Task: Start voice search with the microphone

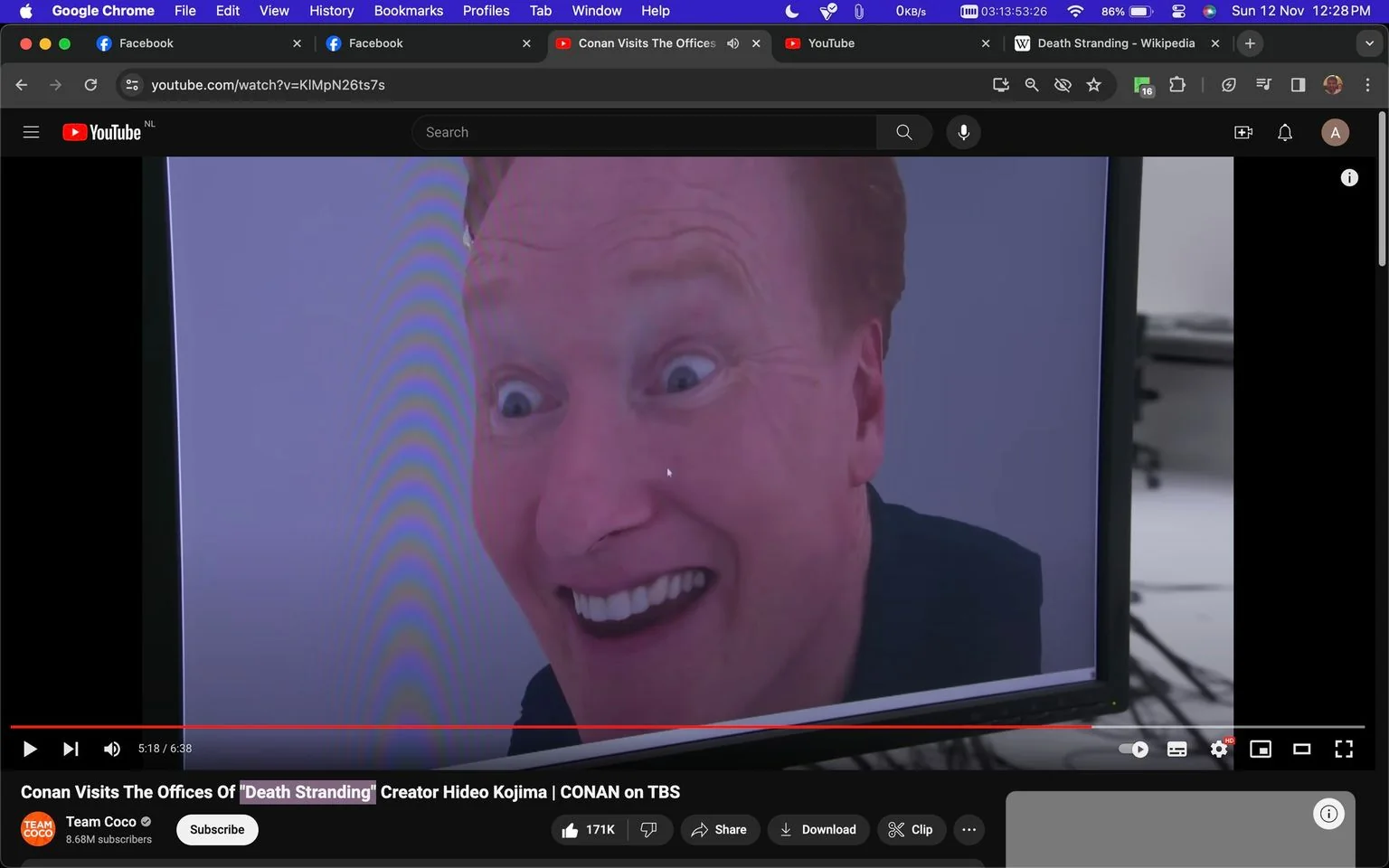Action: pyautogui.click(x=963, y=132)
